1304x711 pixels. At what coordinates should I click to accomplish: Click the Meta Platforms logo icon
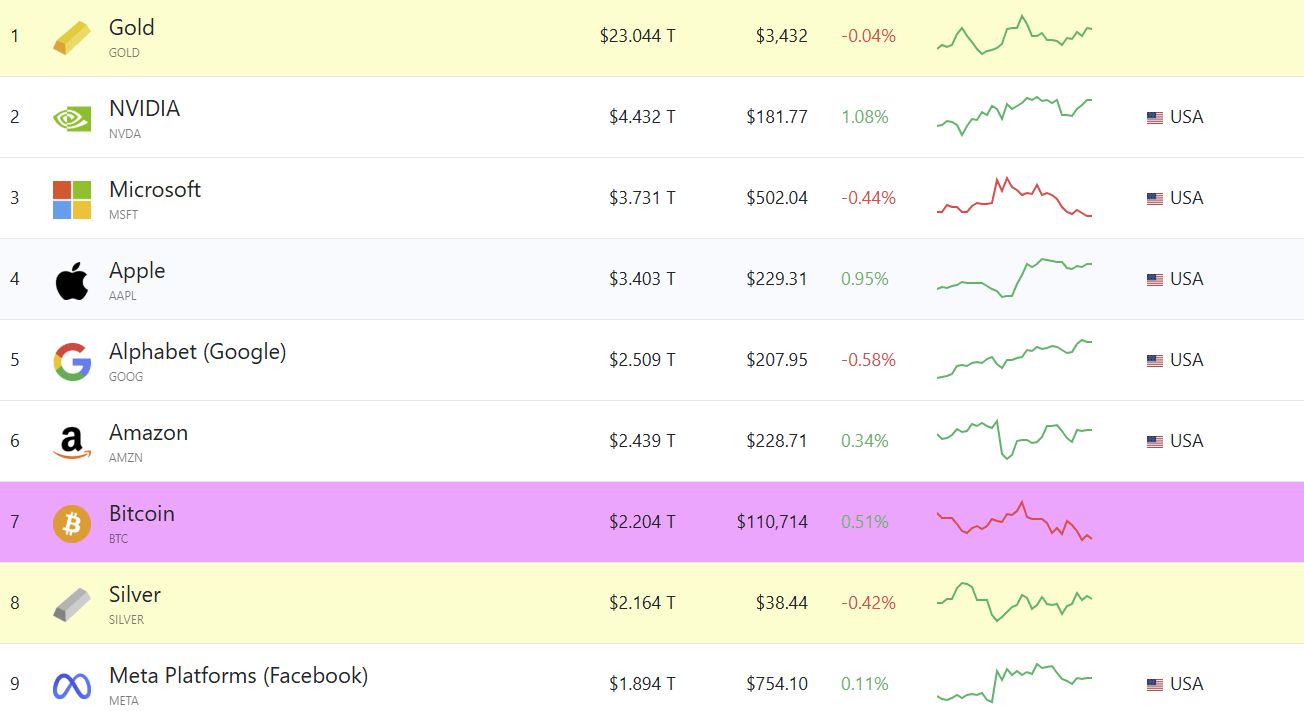[x=72, y=685]
